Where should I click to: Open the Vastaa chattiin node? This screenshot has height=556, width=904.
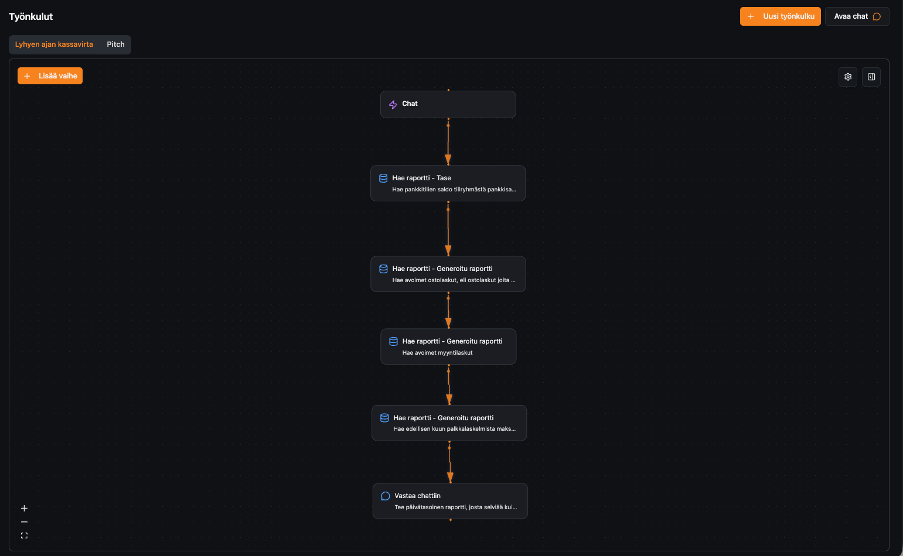450,501
